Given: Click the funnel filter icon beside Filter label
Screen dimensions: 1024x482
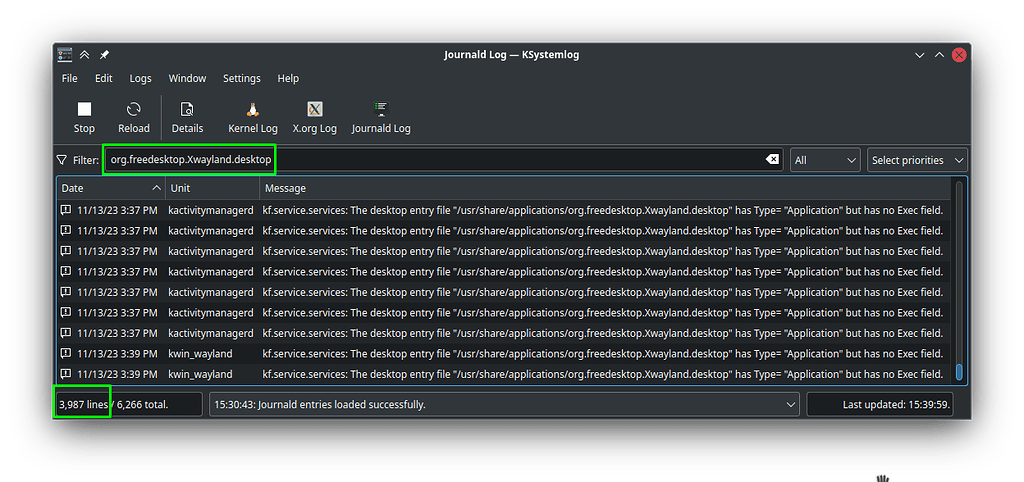Looking at the screenshot, I should [x=63, y=160].
